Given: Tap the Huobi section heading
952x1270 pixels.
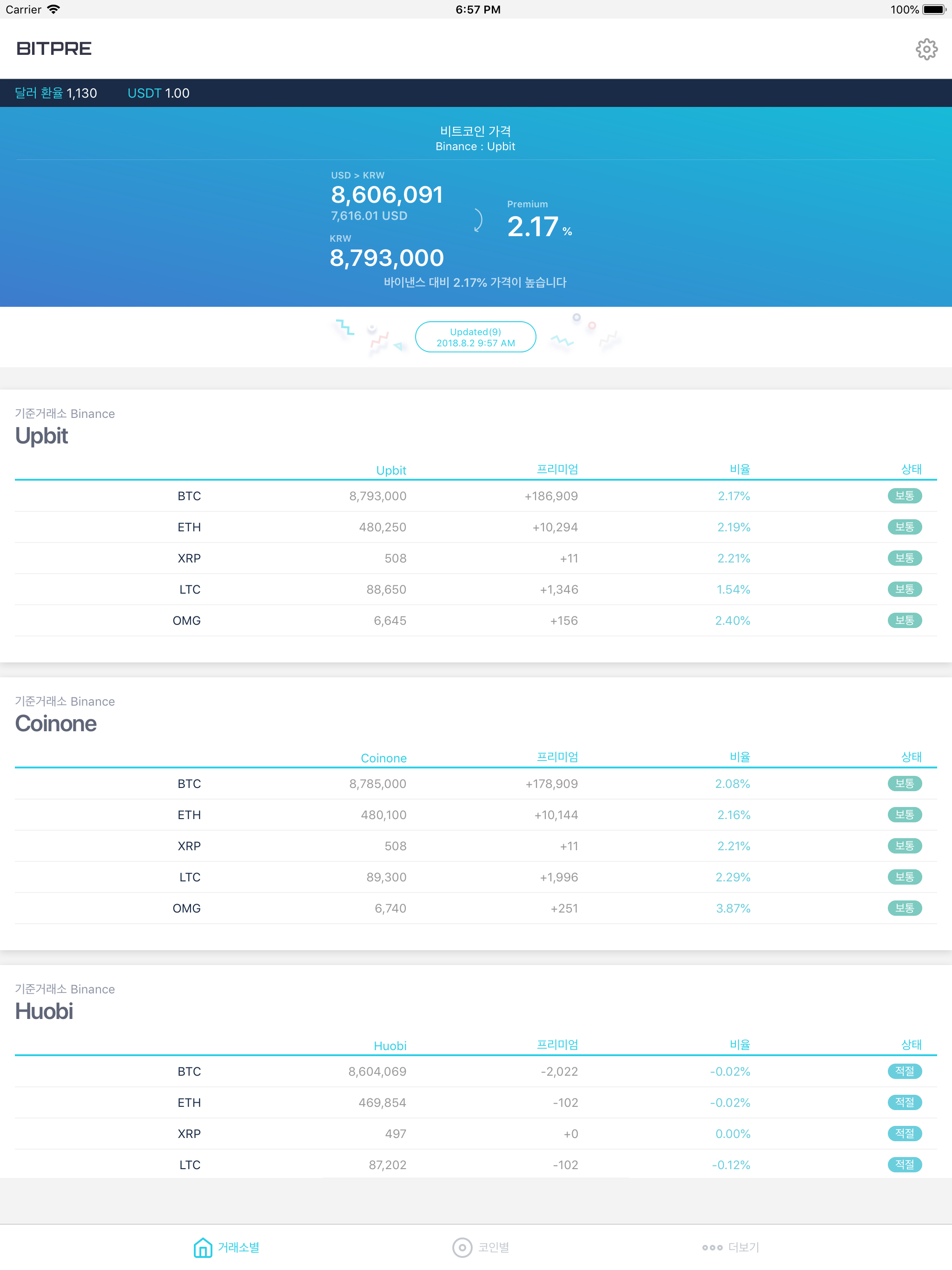Looking at the screenshot, I should click(x=44, y=1011).
